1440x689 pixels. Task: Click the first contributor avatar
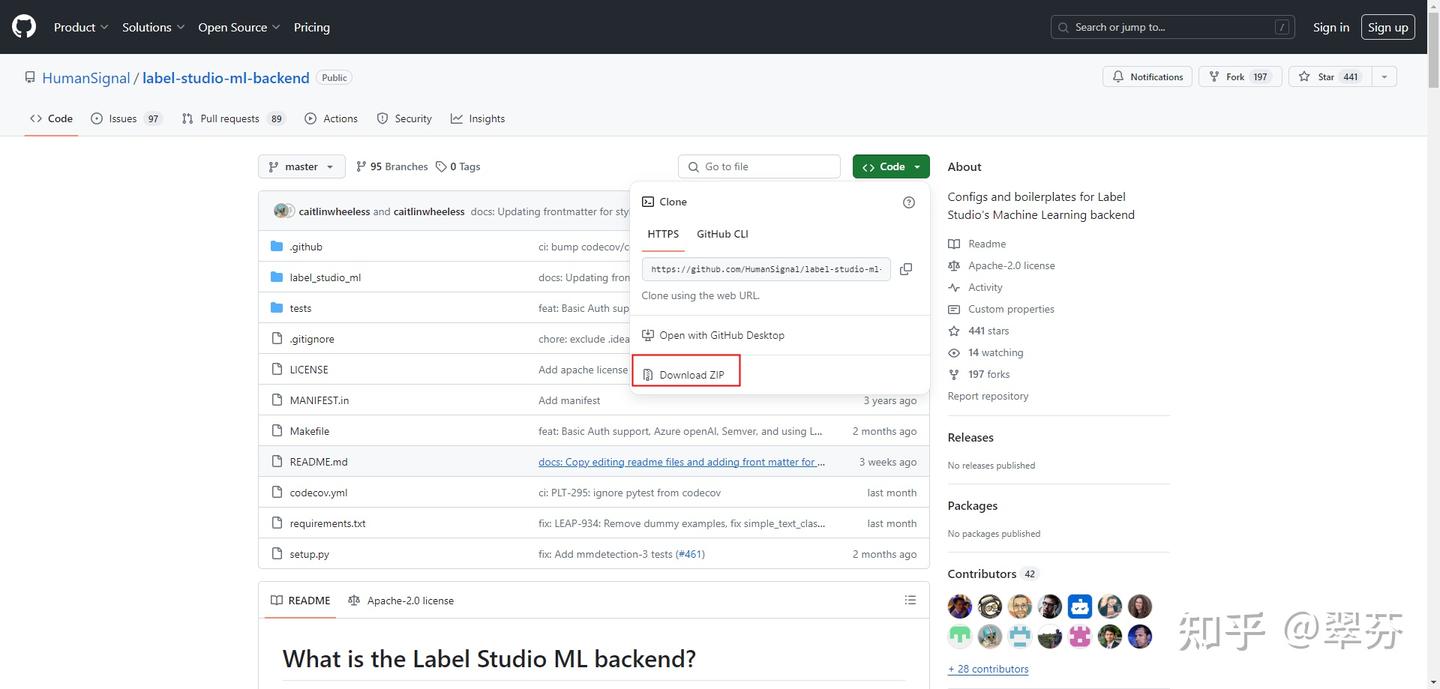point(960,606)
